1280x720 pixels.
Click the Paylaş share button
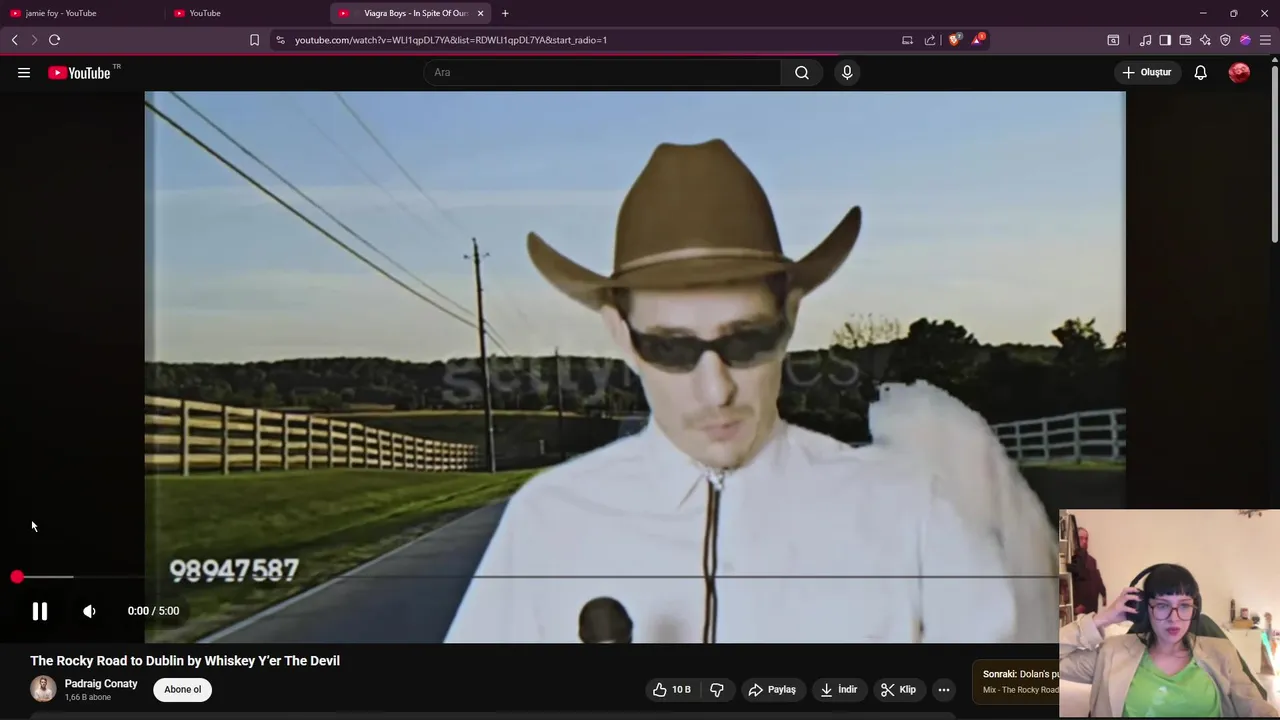(772, 689)
